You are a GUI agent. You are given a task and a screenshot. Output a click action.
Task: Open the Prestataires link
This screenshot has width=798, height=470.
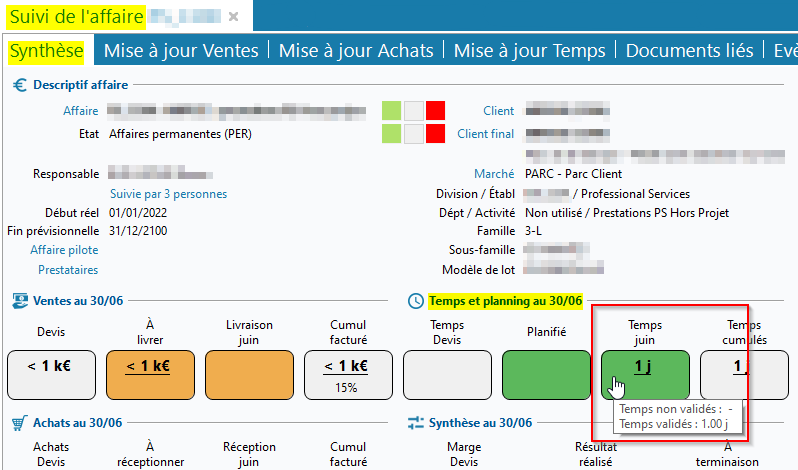click(68, 270)
